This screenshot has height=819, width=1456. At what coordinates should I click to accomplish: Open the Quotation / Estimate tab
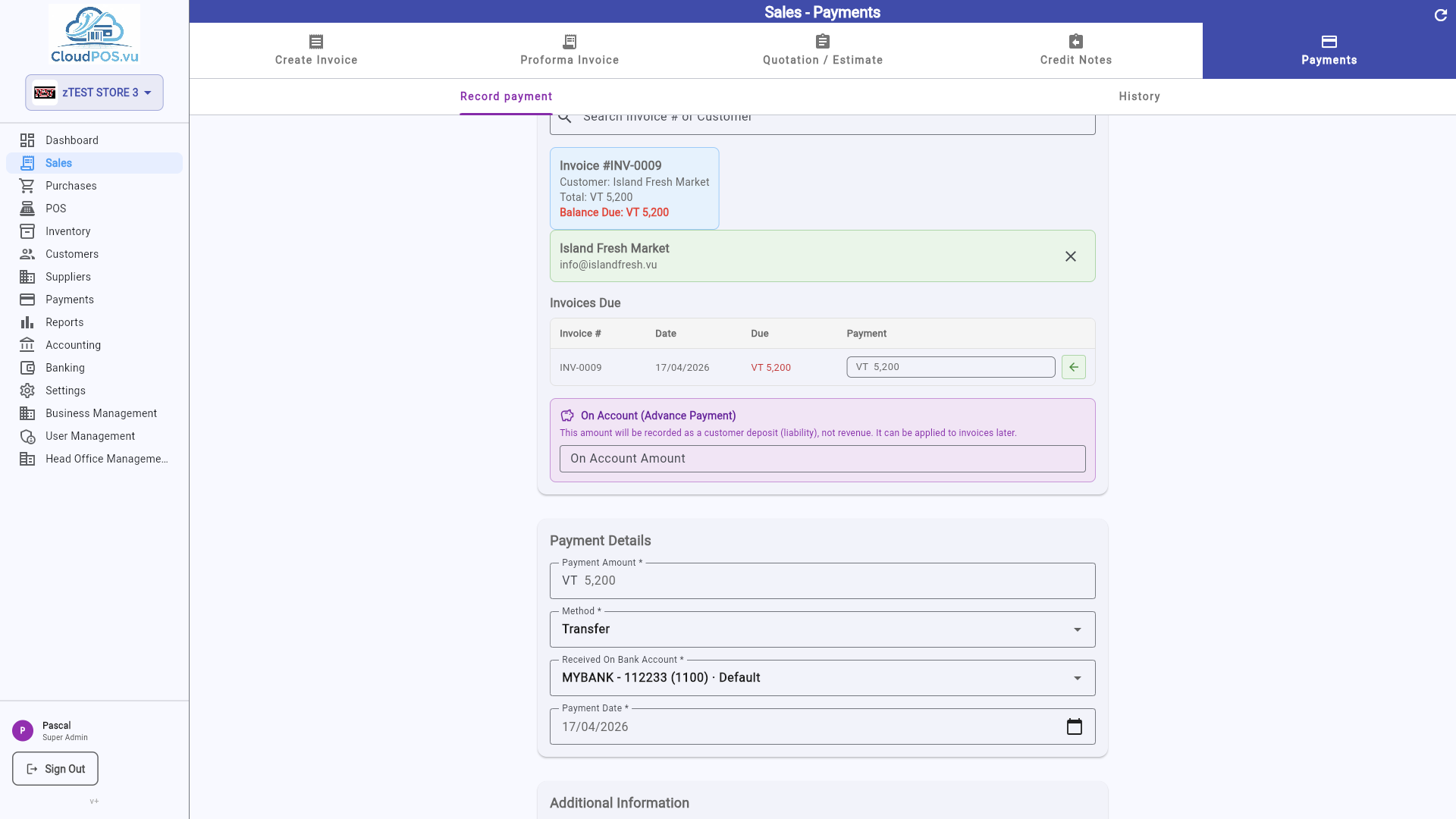click(x=823, y=51)
